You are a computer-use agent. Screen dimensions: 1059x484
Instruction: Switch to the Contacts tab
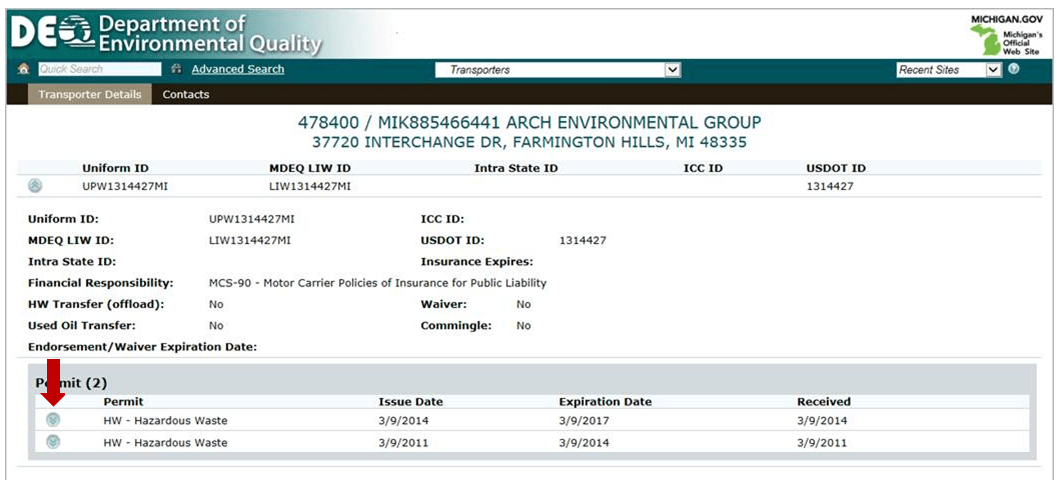coord(186,95)
